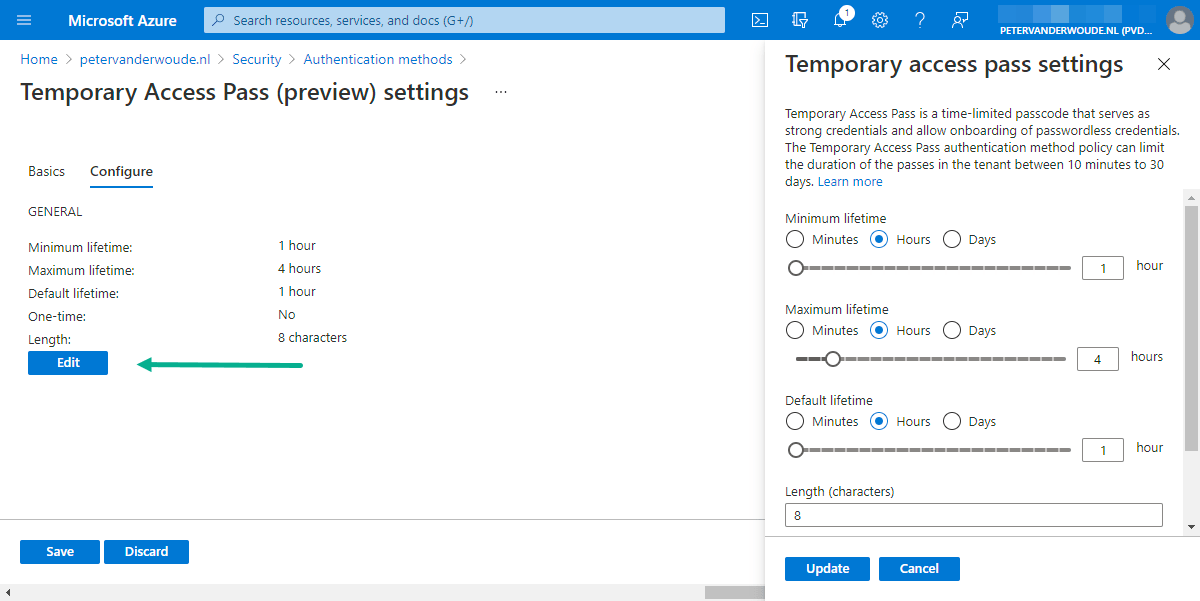This screenshot has height=601, width=1200.
Task: Click Security in the breadcrumb
Action: point(256,59)
